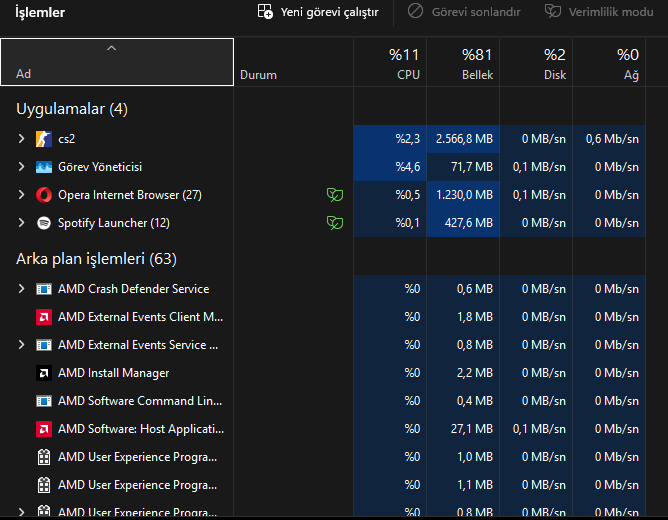Screen dimensions: 668x520
Task: Click the cs2 application icon
Action: point(44,139)
